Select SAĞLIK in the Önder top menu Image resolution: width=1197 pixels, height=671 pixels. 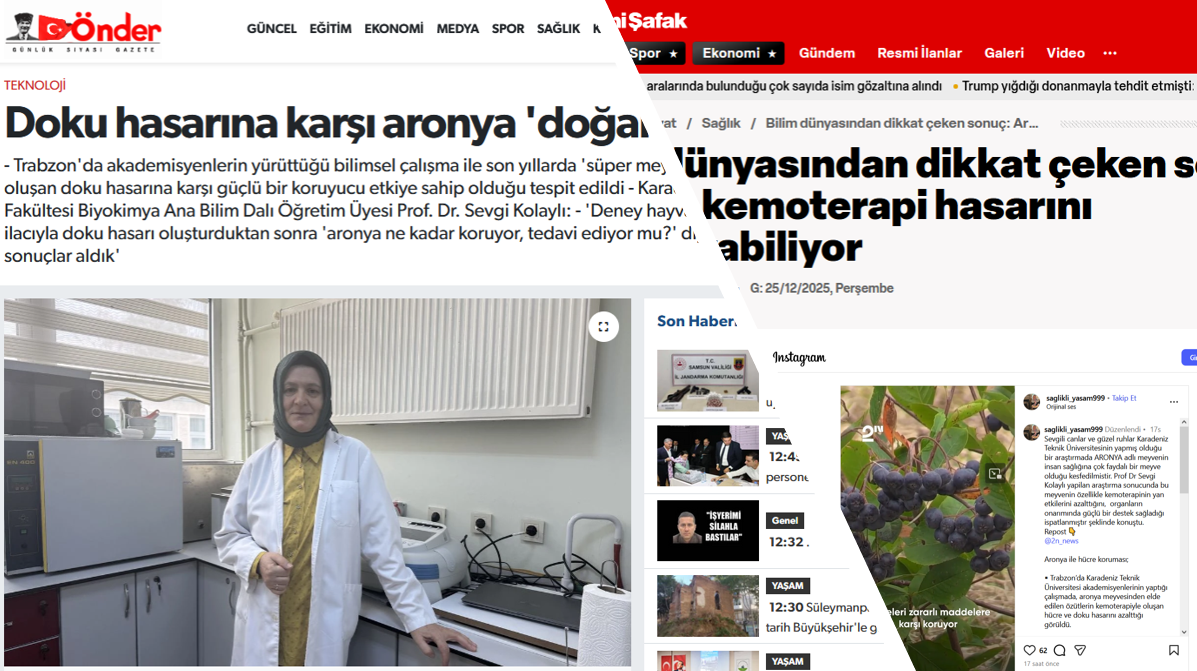tap(558, 29)
